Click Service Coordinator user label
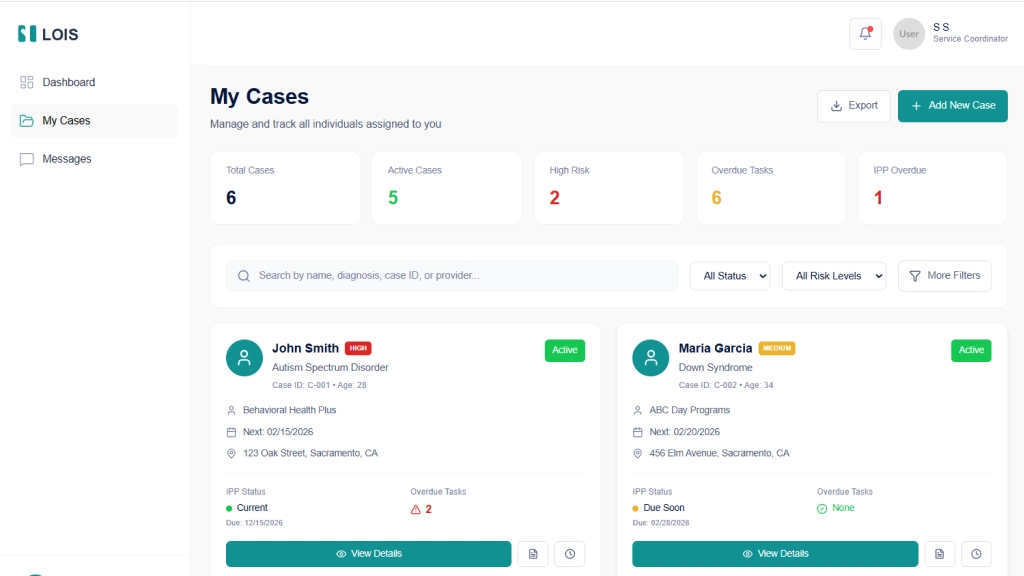 [970, 39]
